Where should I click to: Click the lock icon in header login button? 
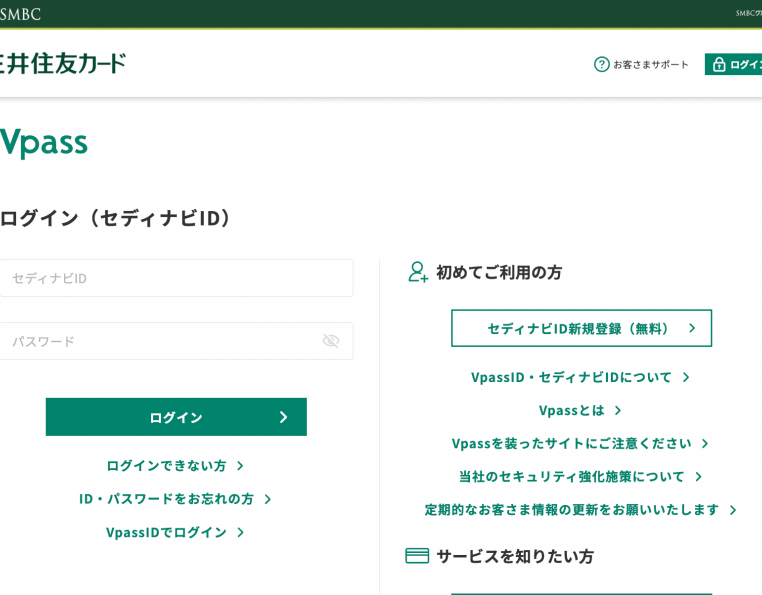click(719, 64)
